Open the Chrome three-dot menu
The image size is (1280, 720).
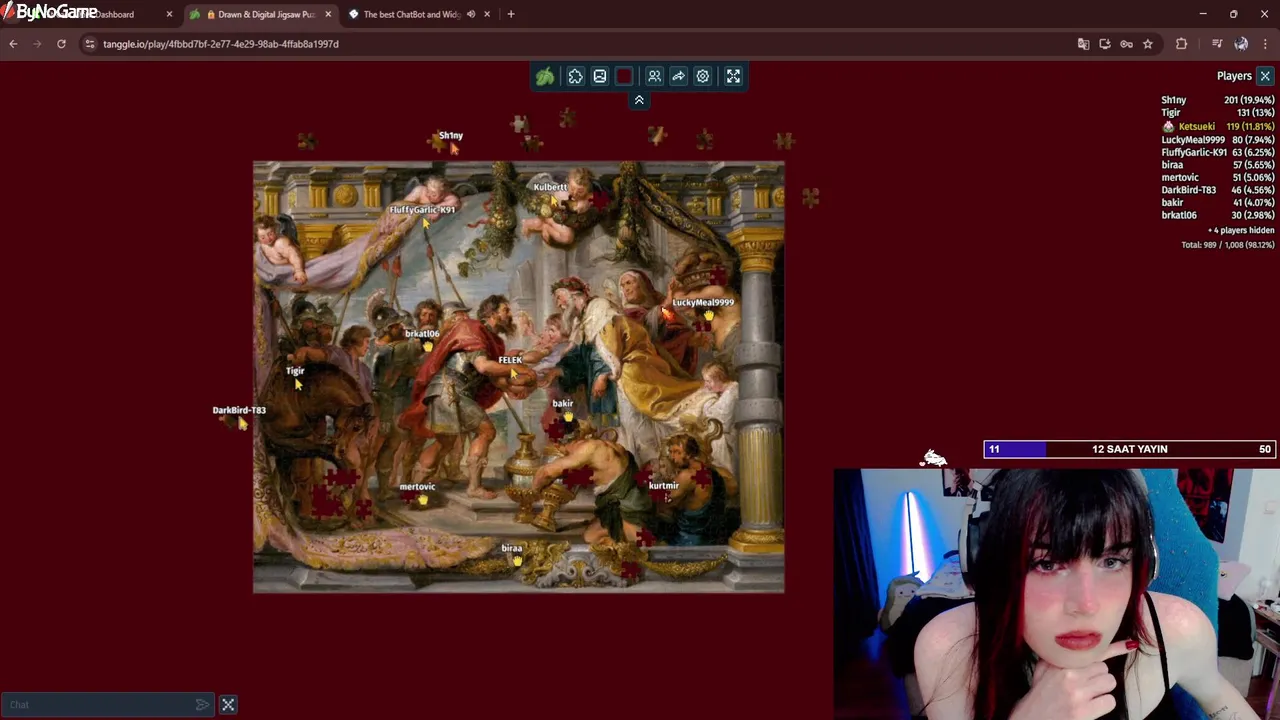(x=1265, y=44)
